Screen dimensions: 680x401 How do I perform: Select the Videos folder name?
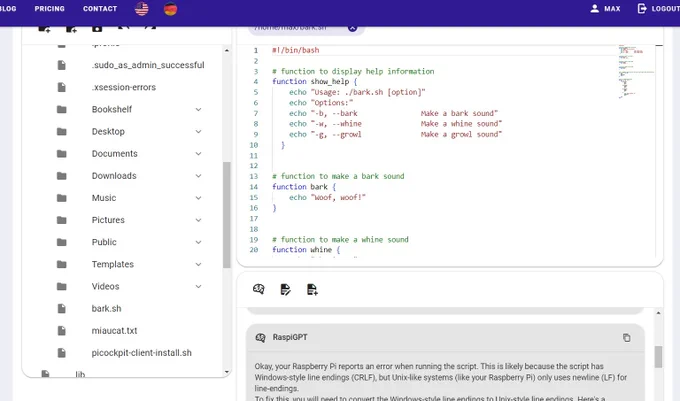coord(105,286)
